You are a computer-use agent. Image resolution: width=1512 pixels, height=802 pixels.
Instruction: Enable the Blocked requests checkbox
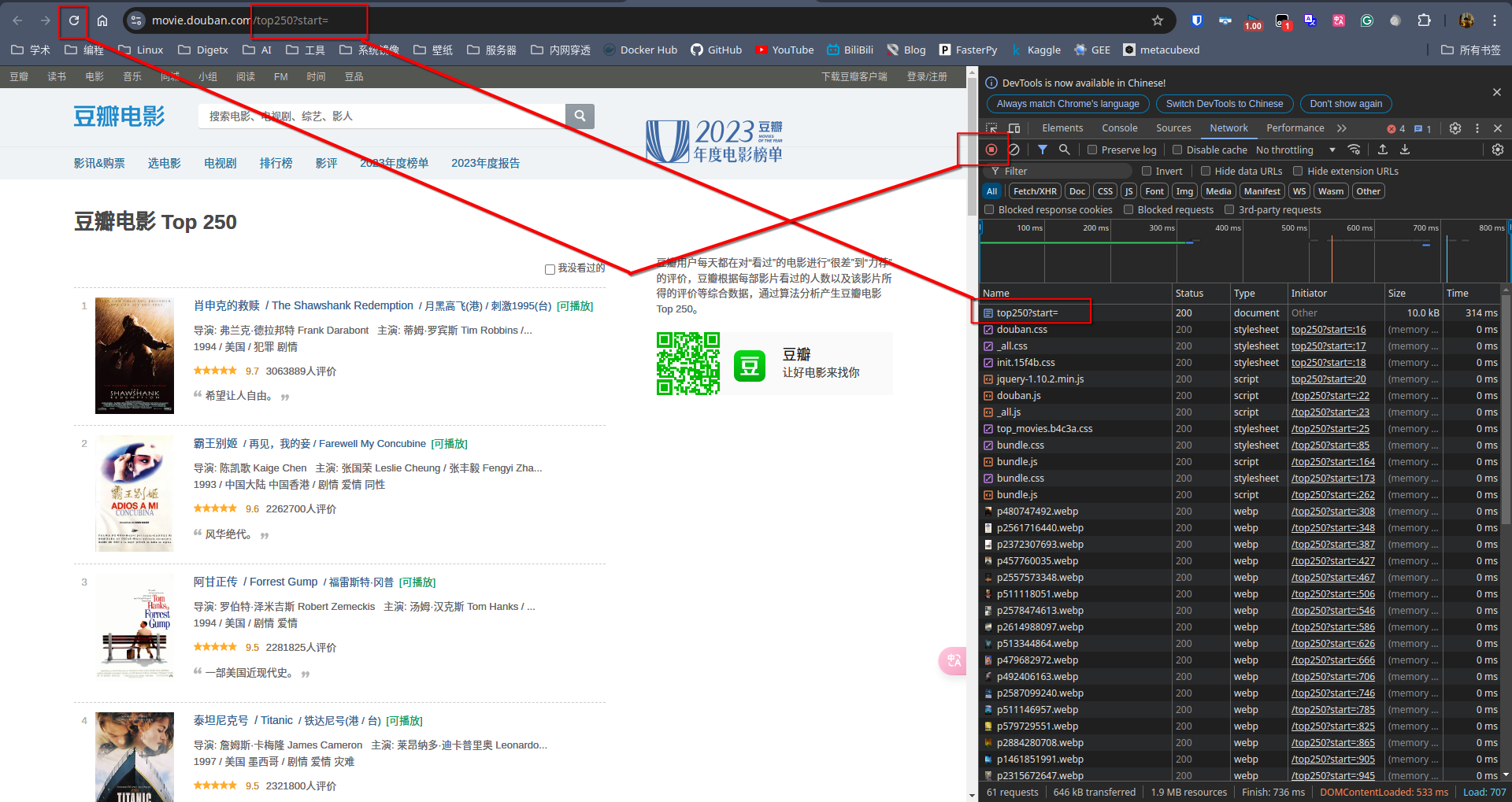point(1128,209)
